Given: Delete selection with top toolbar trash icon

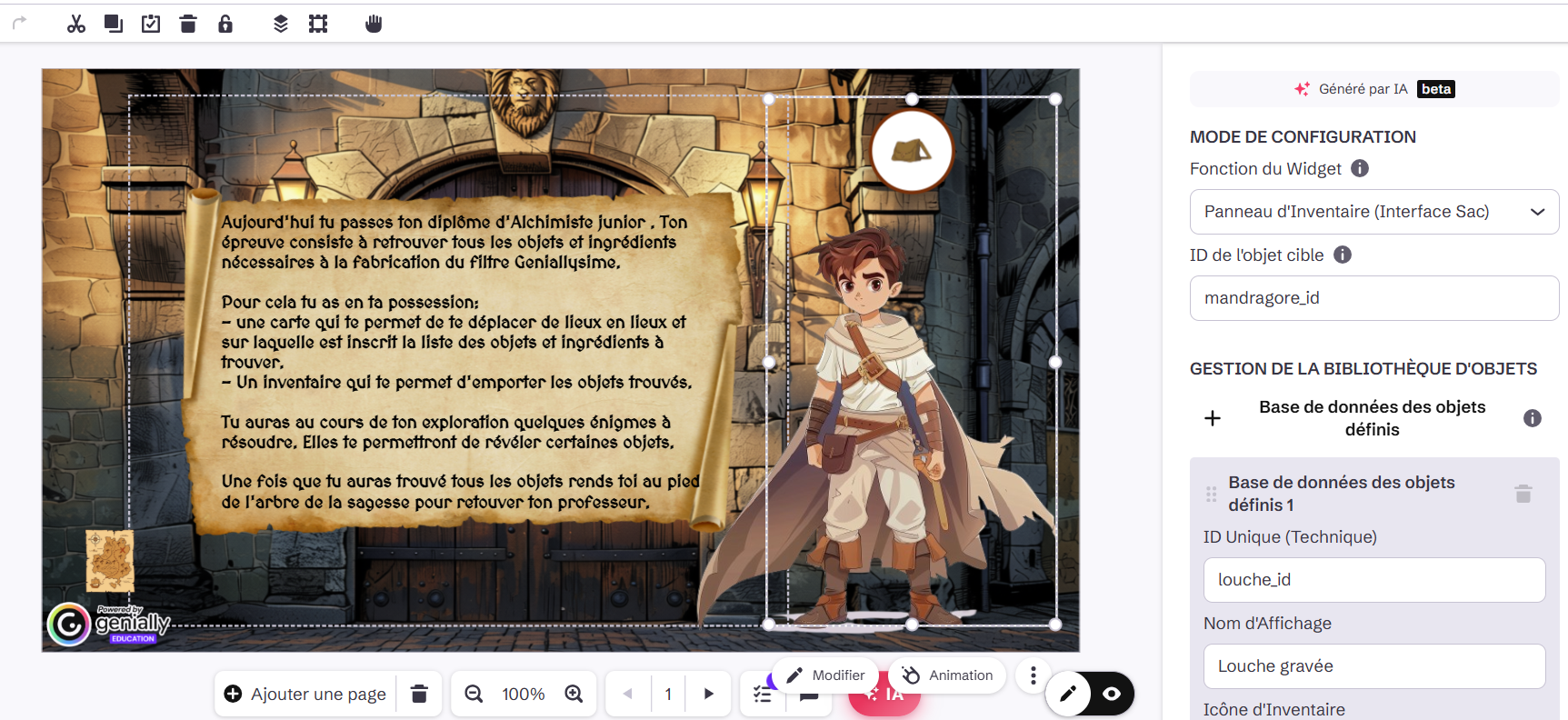Looking at the screenshot, I should point(188,24).
